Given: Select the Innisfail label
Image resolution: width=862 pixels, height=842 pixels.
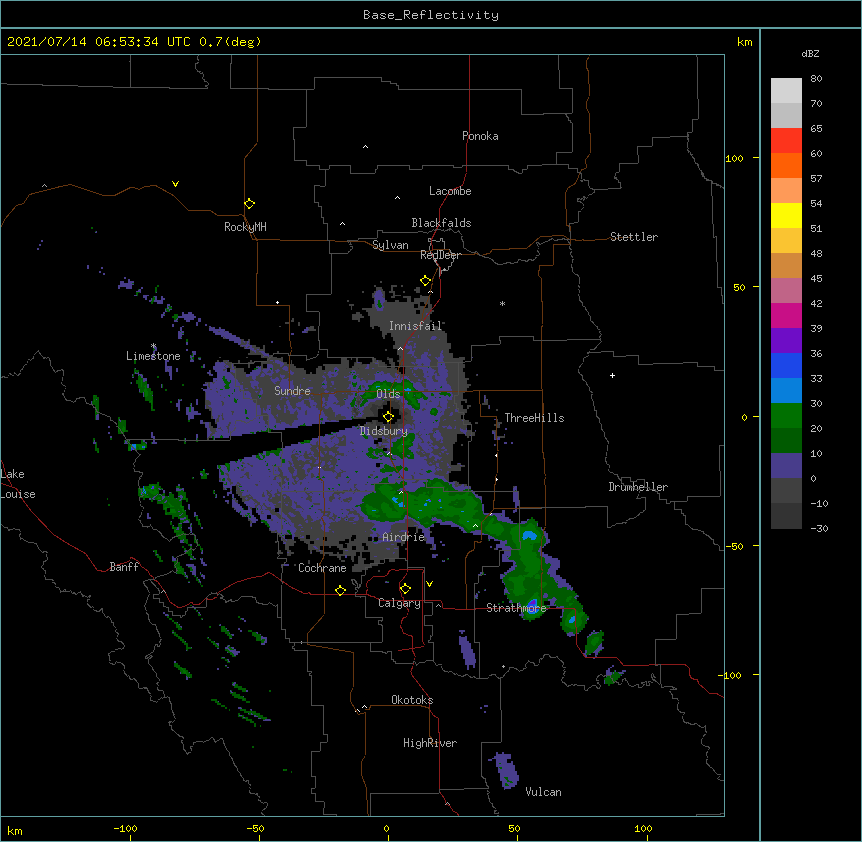Looking at the screenshot, I should (415, 326).
